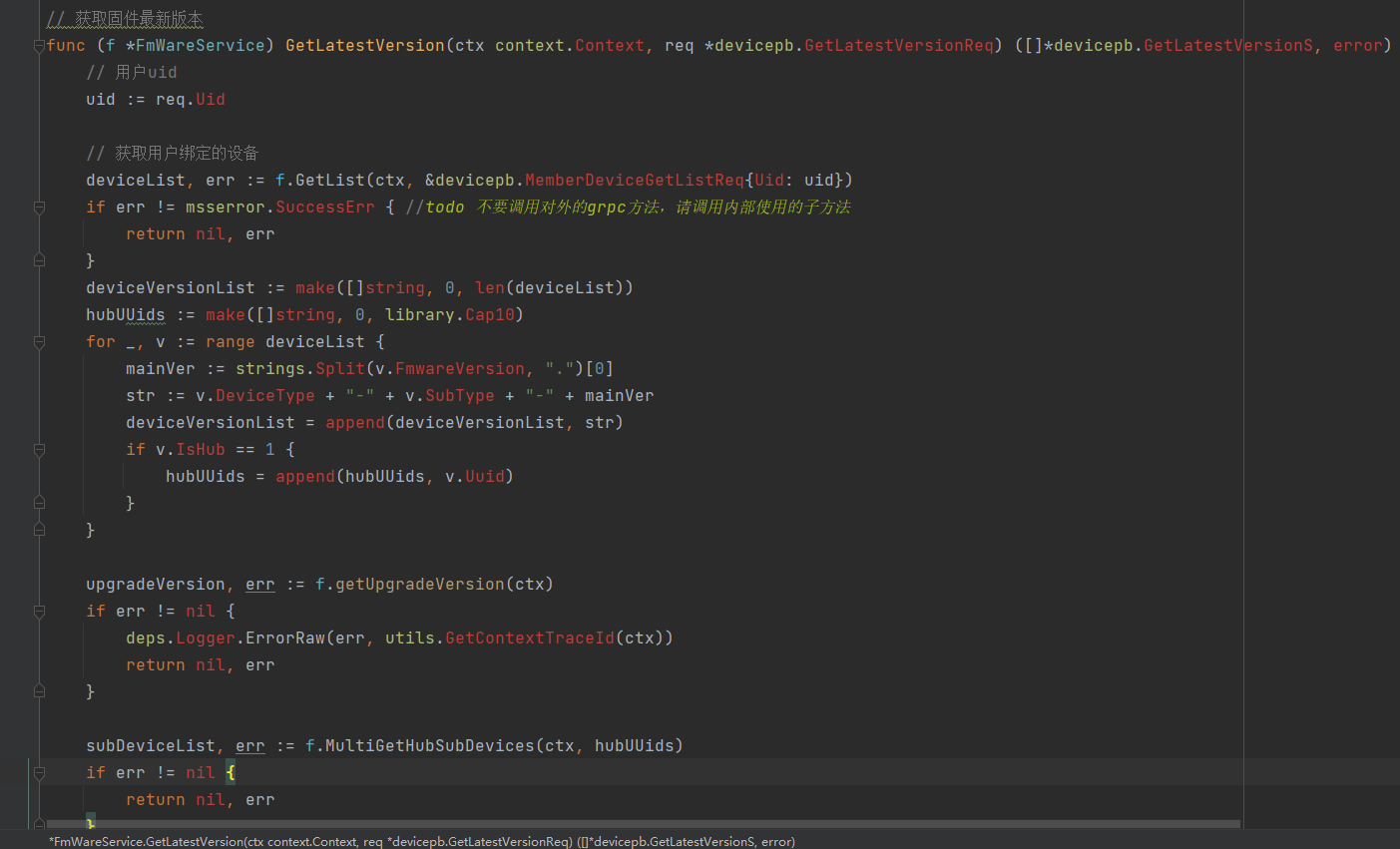This screenshot has height=849, width=1400.
Task: Click 'FmwareVersion' field
Action: [x=460, y=369]
